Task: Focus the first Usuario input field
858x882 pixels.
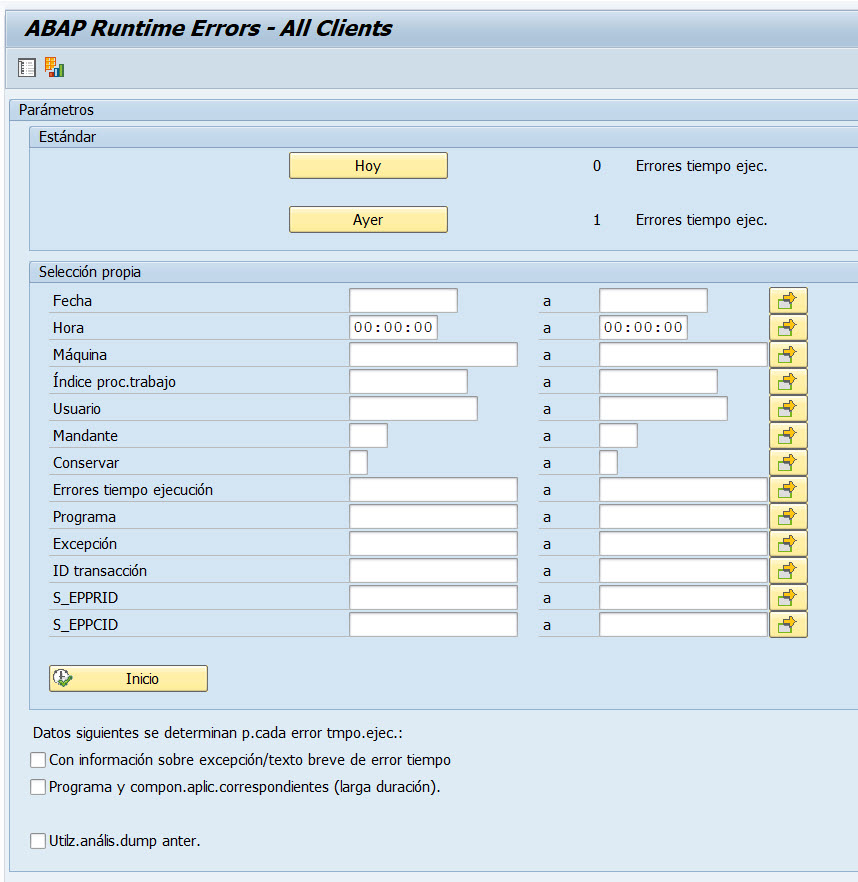Action: [x=413, y=408]
